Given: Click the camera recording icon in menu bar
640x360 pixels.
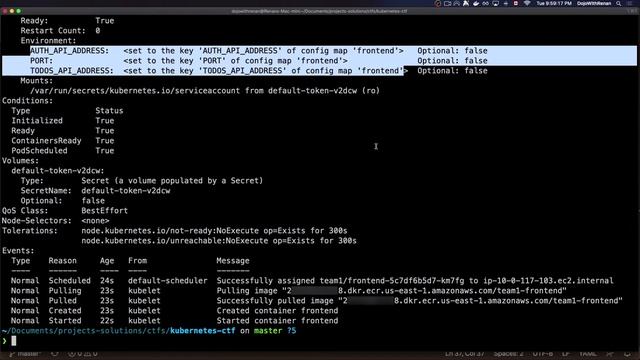Looking at the screenshot, I should (447, 3).
